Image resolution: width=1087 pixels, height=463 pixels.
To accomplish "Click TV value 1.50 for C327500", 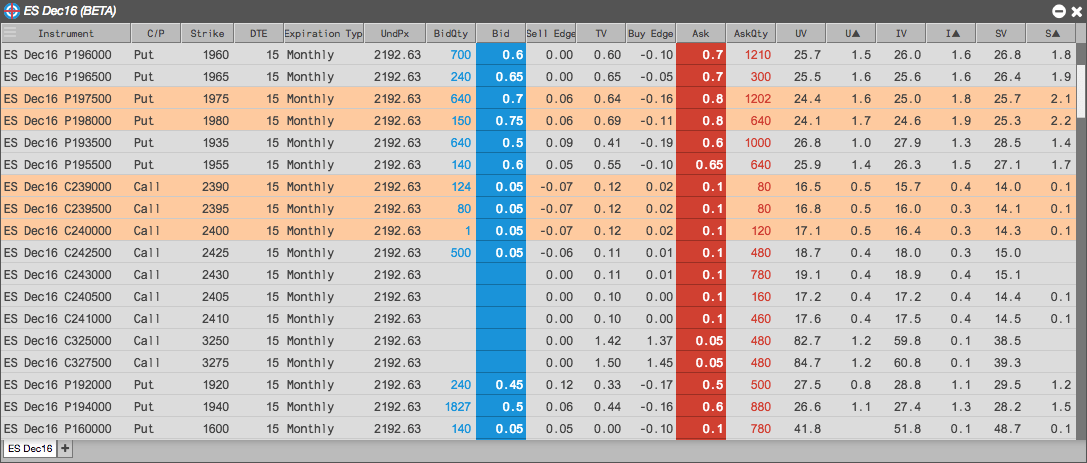I will click(601, 365).
